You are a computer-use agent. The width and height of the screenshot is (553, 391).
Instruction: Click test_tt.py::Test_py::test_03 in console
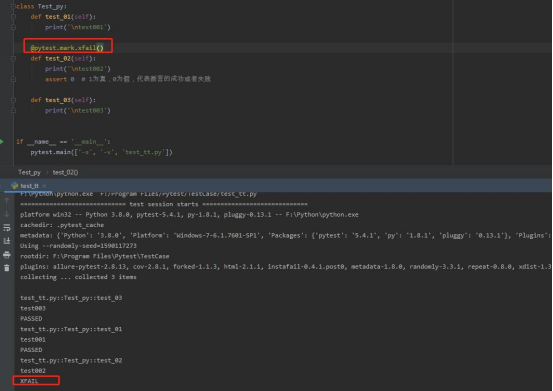point(71,298)
